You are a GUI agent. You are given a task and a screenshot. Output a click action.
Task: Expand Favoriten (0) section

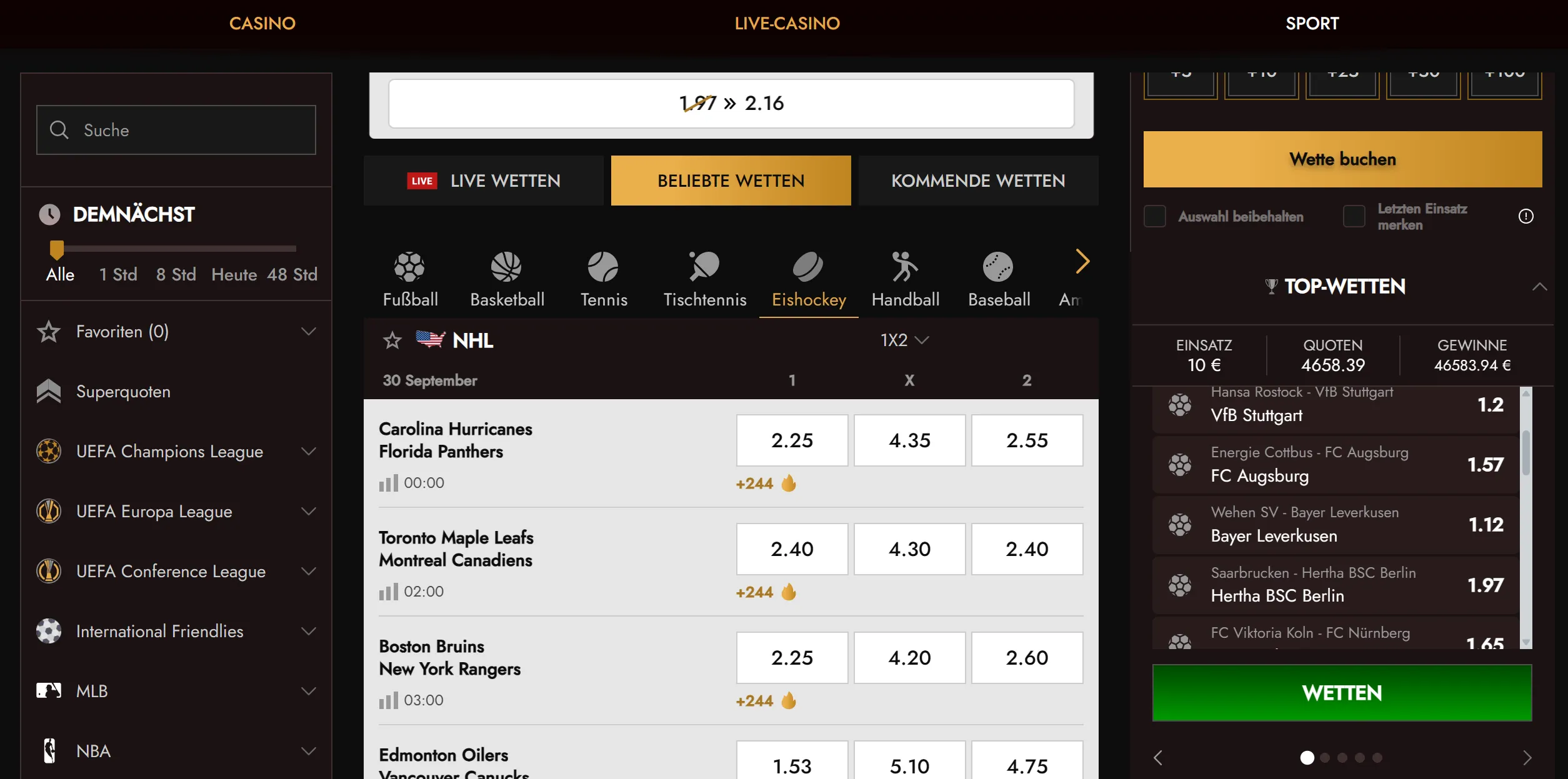point(309,331)
